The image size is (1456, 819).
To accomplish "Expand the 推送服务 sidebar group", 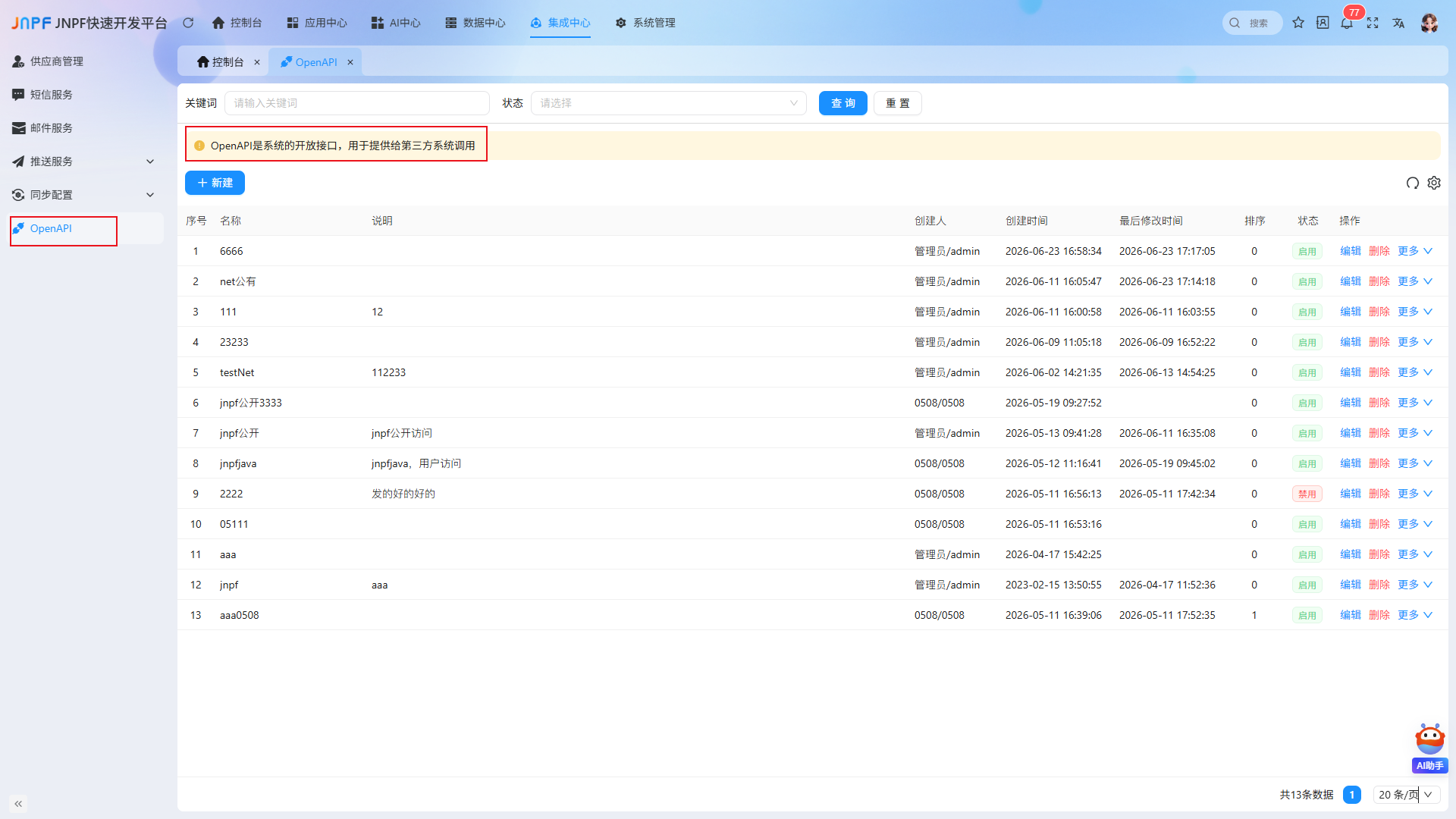I will pos(86,162).
